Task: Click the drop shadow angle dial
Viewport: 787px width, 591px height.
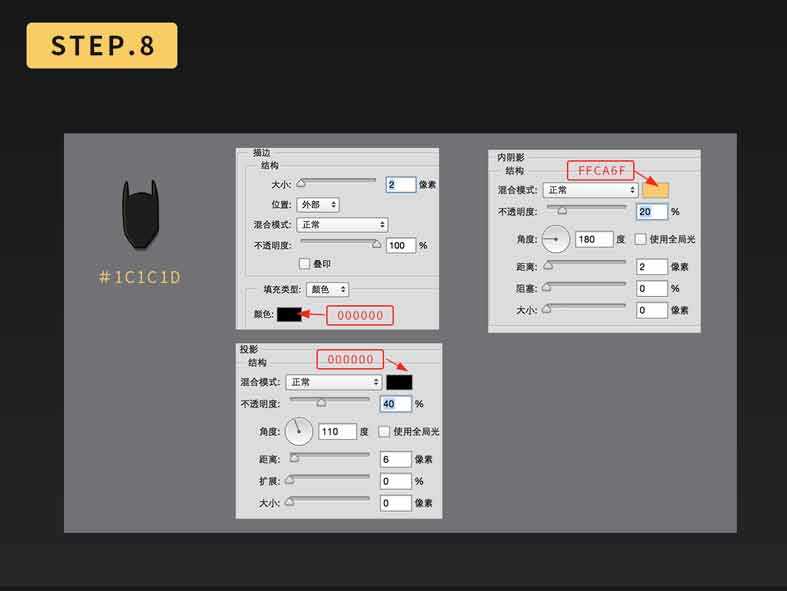Action: 299,431
